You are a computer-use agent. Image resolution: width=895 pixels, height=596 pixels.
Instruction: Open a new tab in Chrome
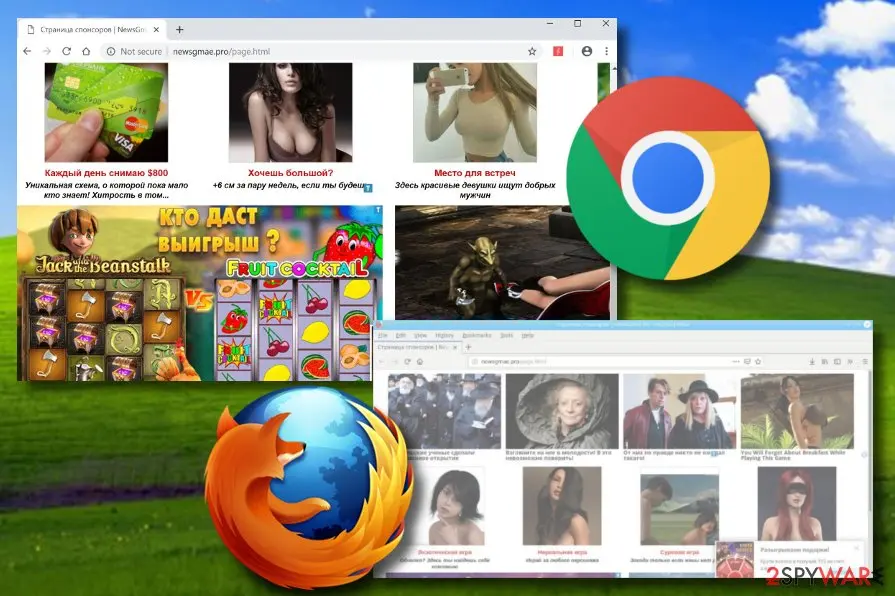point(179,29)
